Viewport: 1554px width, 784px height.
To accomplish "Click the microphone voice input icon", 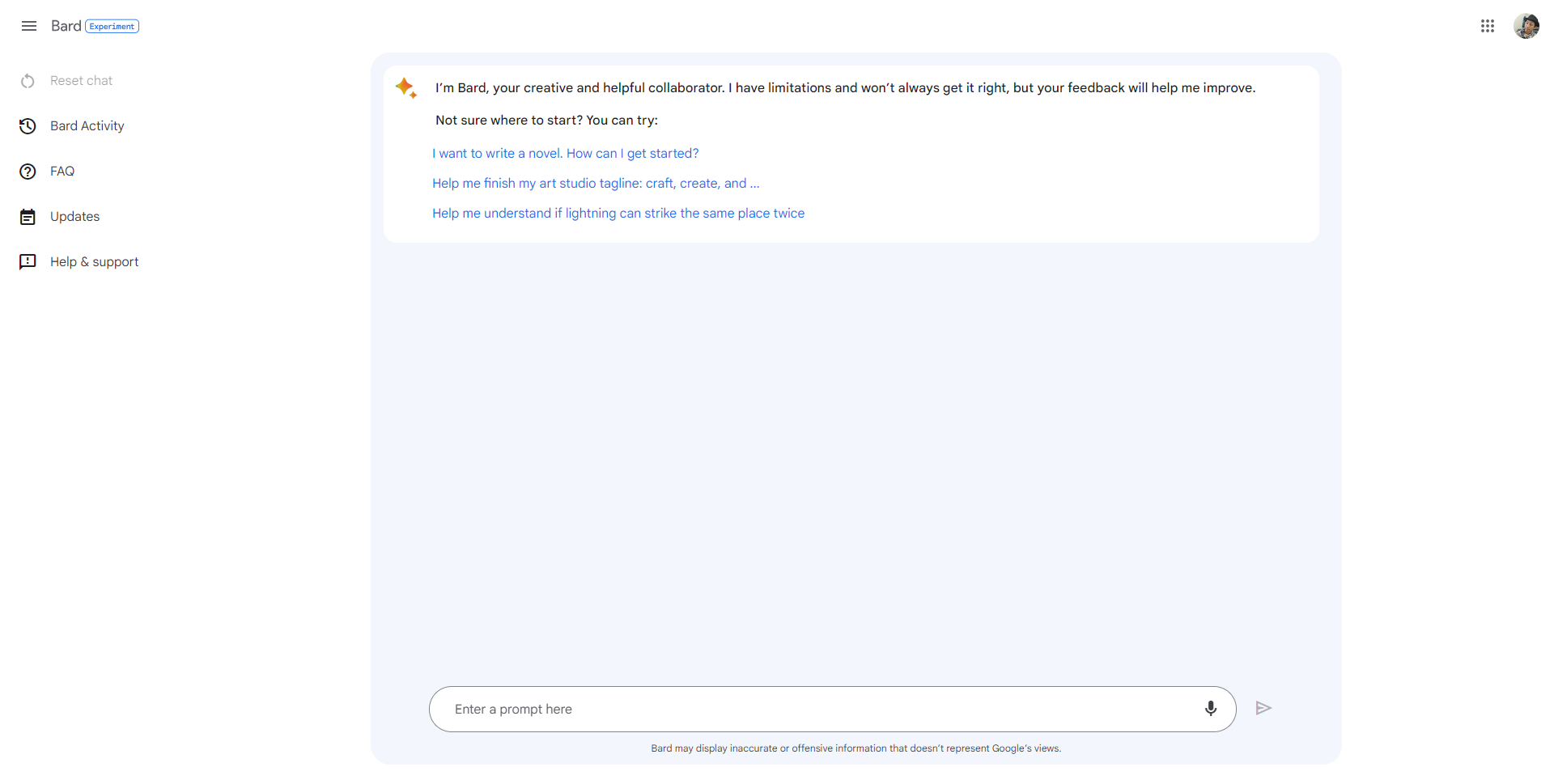I will (x=1211, y=709).
